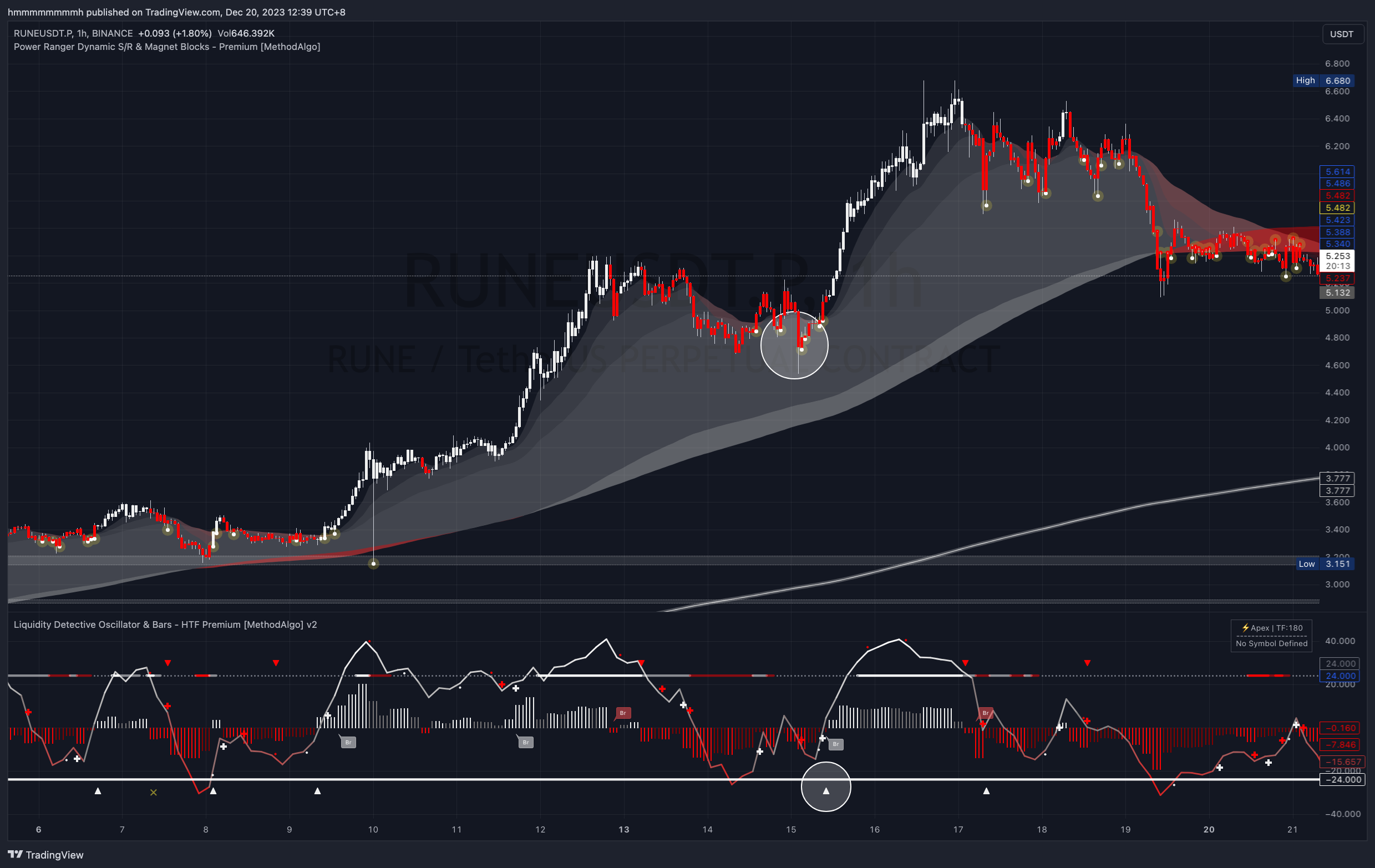1375x868 pixels.
Task: Open the Liquidity Detective Oscillator indicator title
Action: click(165, 624)
